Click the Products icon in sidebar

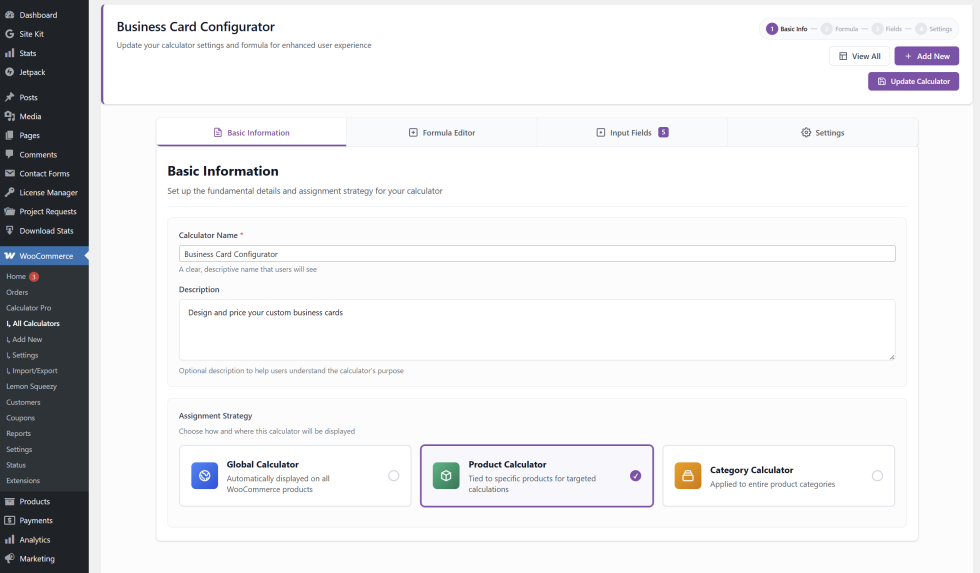coord(9,501)
